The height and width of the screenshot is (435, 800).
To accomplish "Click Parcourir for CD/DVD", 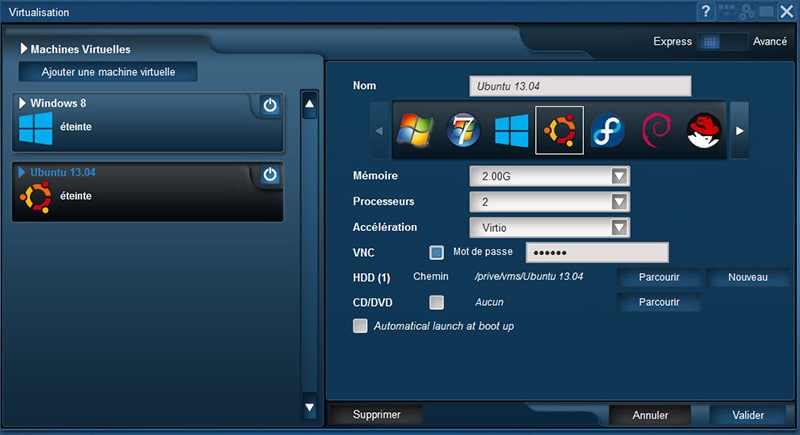I will pyautogui.click(x=659, y=302).
